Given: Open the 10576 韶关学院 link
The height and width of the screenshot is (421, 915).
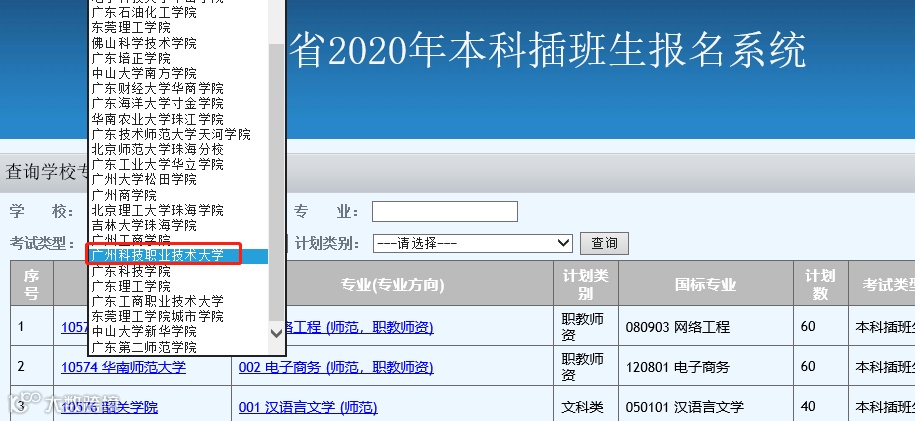Looking at the screenshot, I should [110, 407].
